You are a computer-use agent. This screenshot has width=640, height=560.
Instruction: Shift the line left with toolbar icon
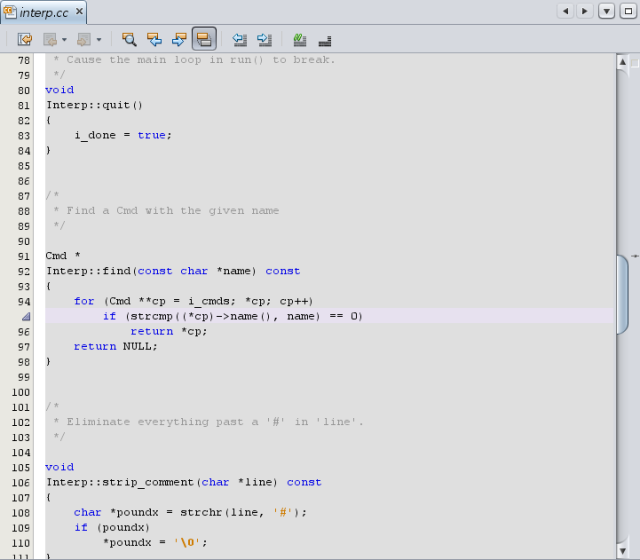239,40
